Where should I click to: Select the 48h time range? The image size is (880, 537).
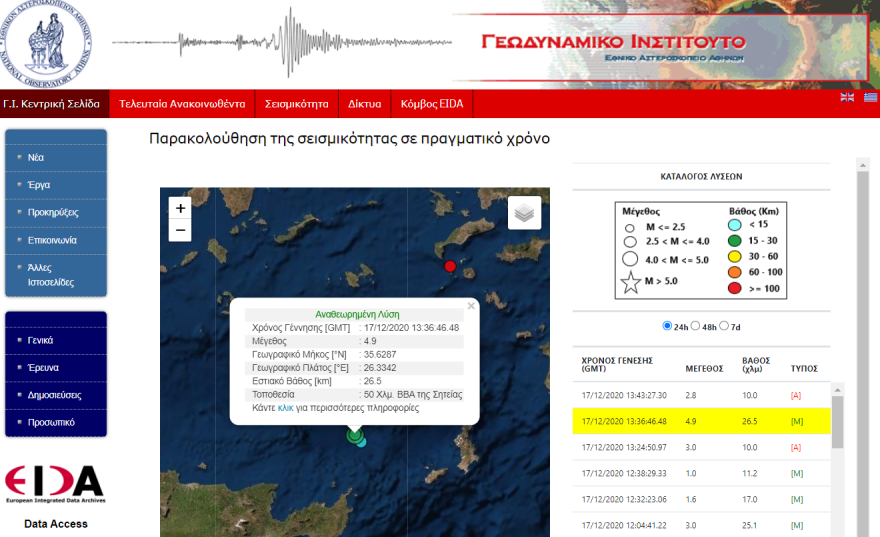click(695, 326)
